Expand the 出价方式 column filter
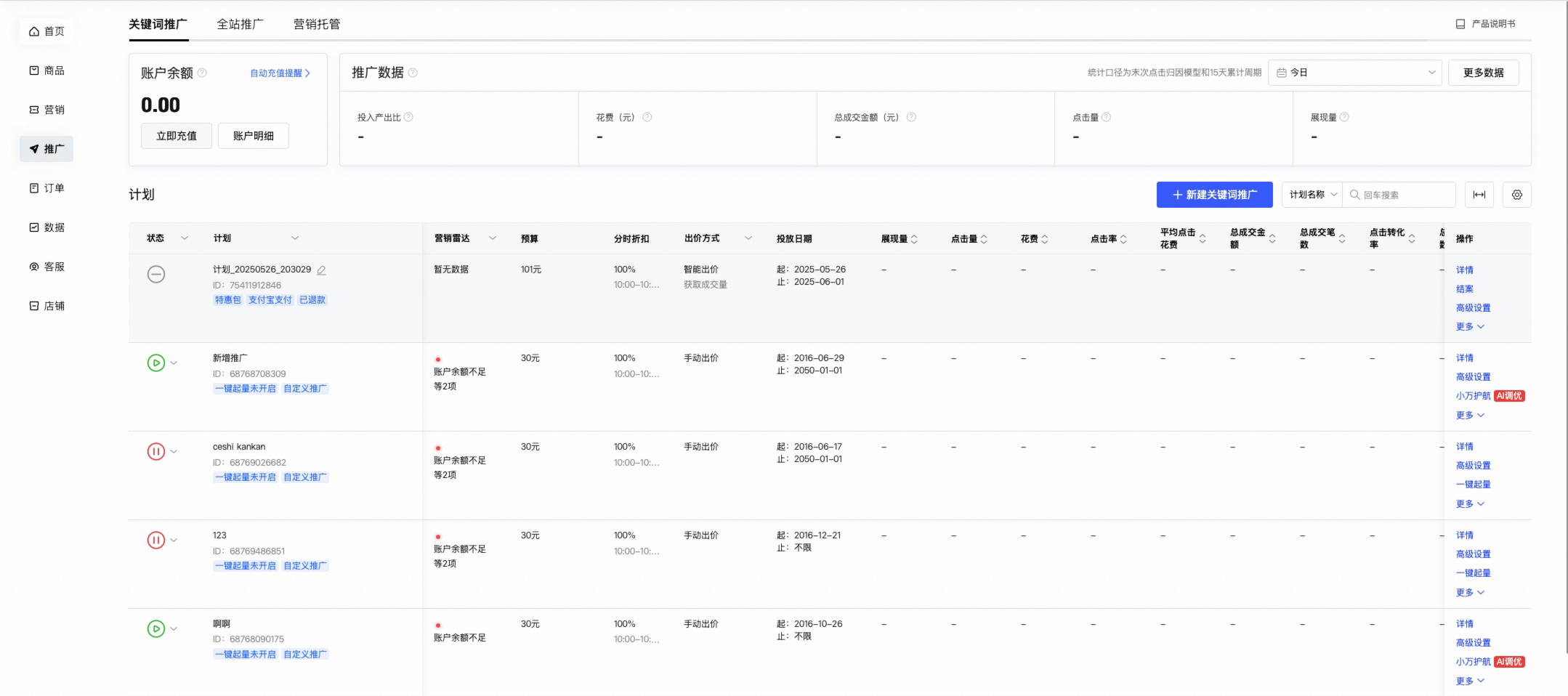 (x=748, y=238)
